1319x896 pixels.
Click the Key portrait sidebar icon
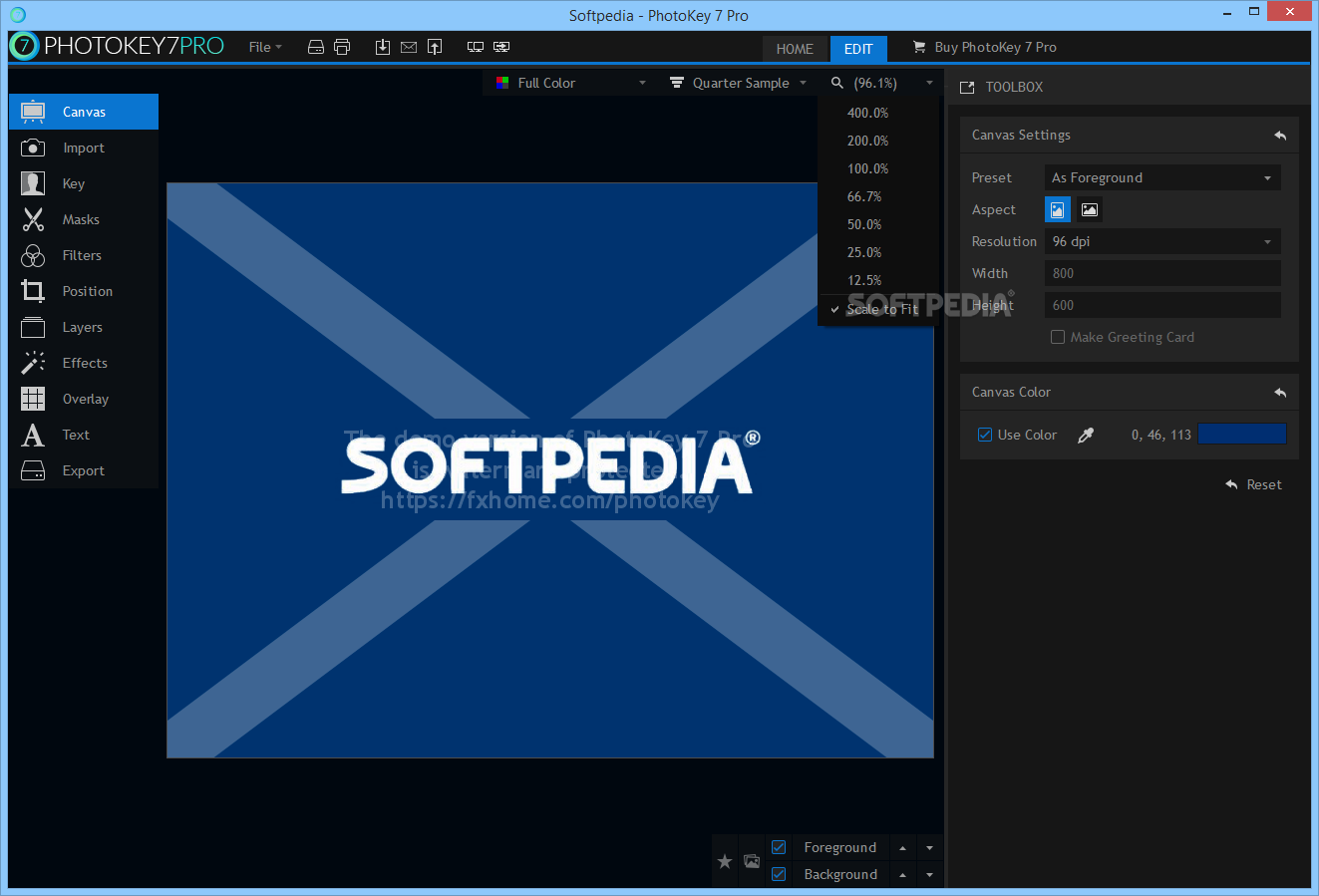[33, 183]
